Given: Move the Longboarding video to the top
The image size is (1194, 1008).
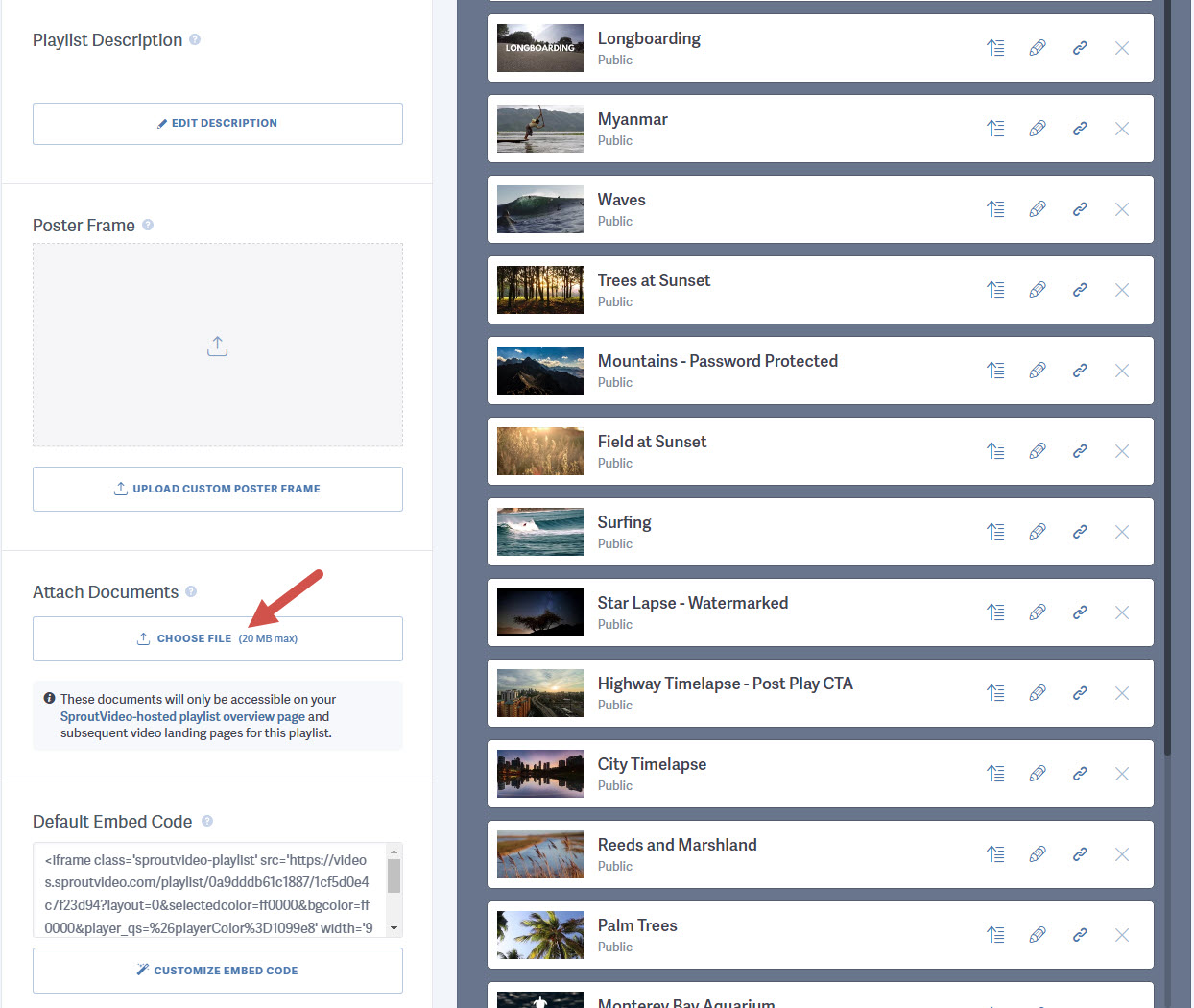Looking at the screenshot, I should [x=995, y=47].
